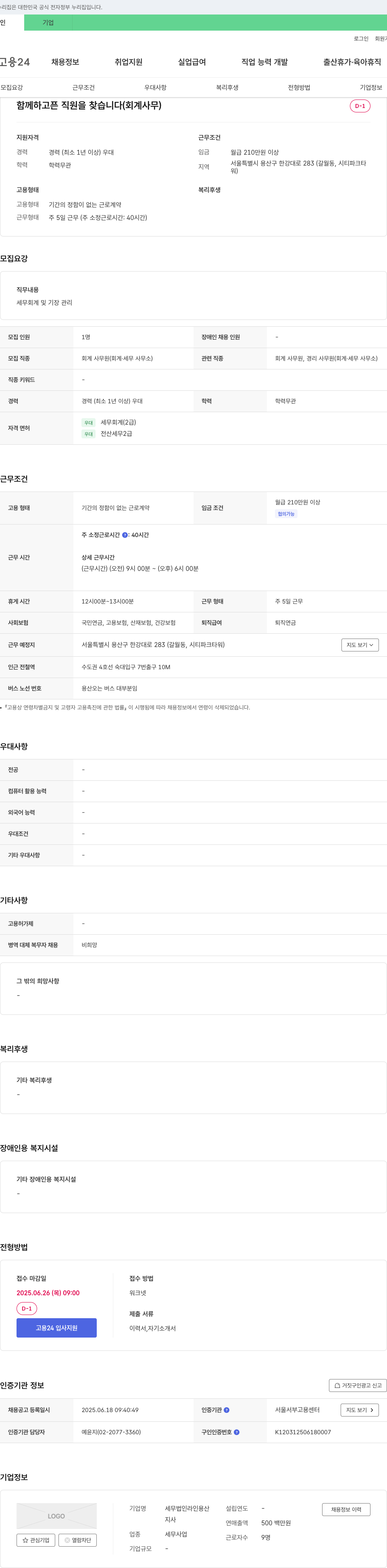Click the break time 12시00분~13시00분
This screenshot has width=387, height=1568.
(108, 601)
